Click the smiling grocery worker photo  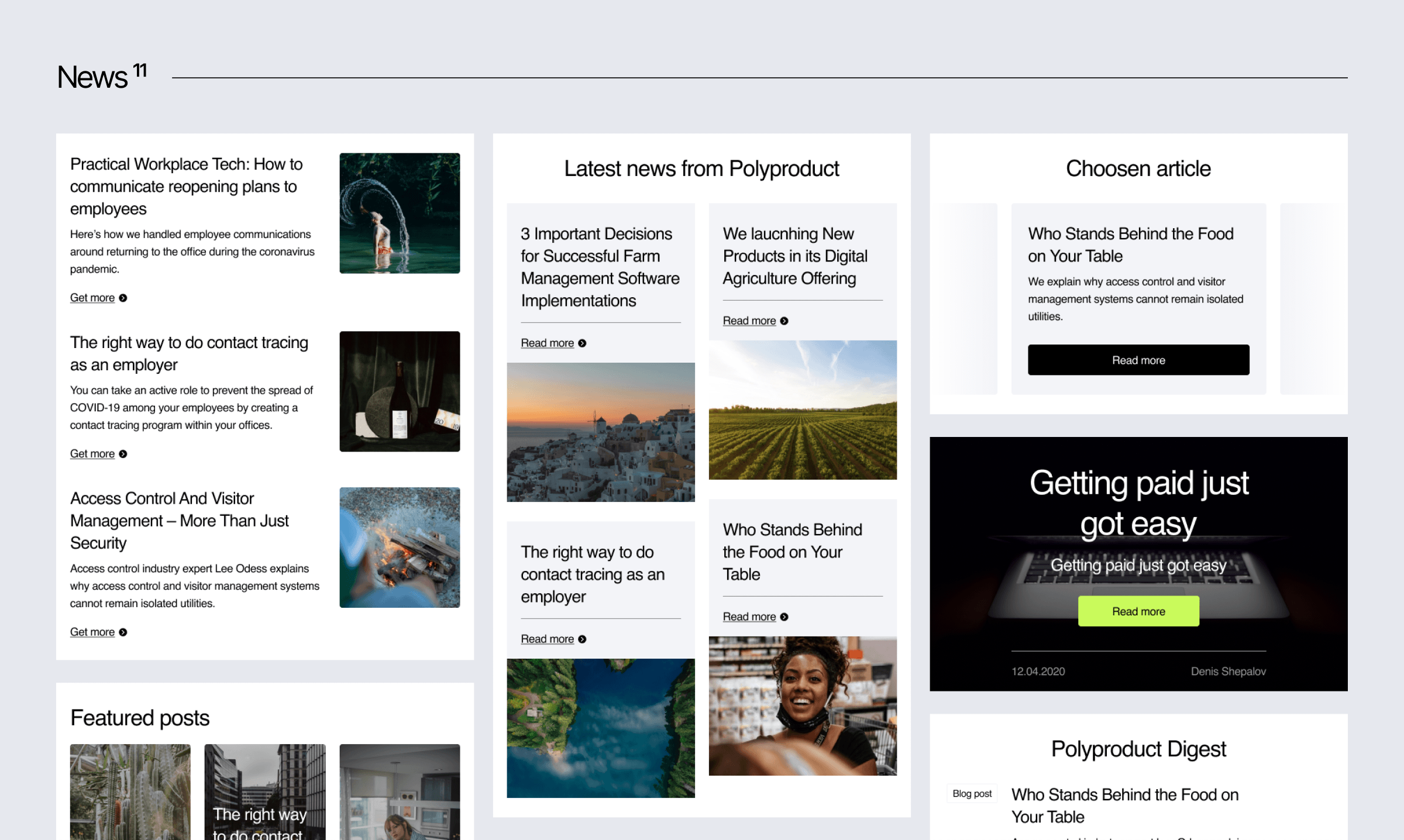(x=802, y=705)
